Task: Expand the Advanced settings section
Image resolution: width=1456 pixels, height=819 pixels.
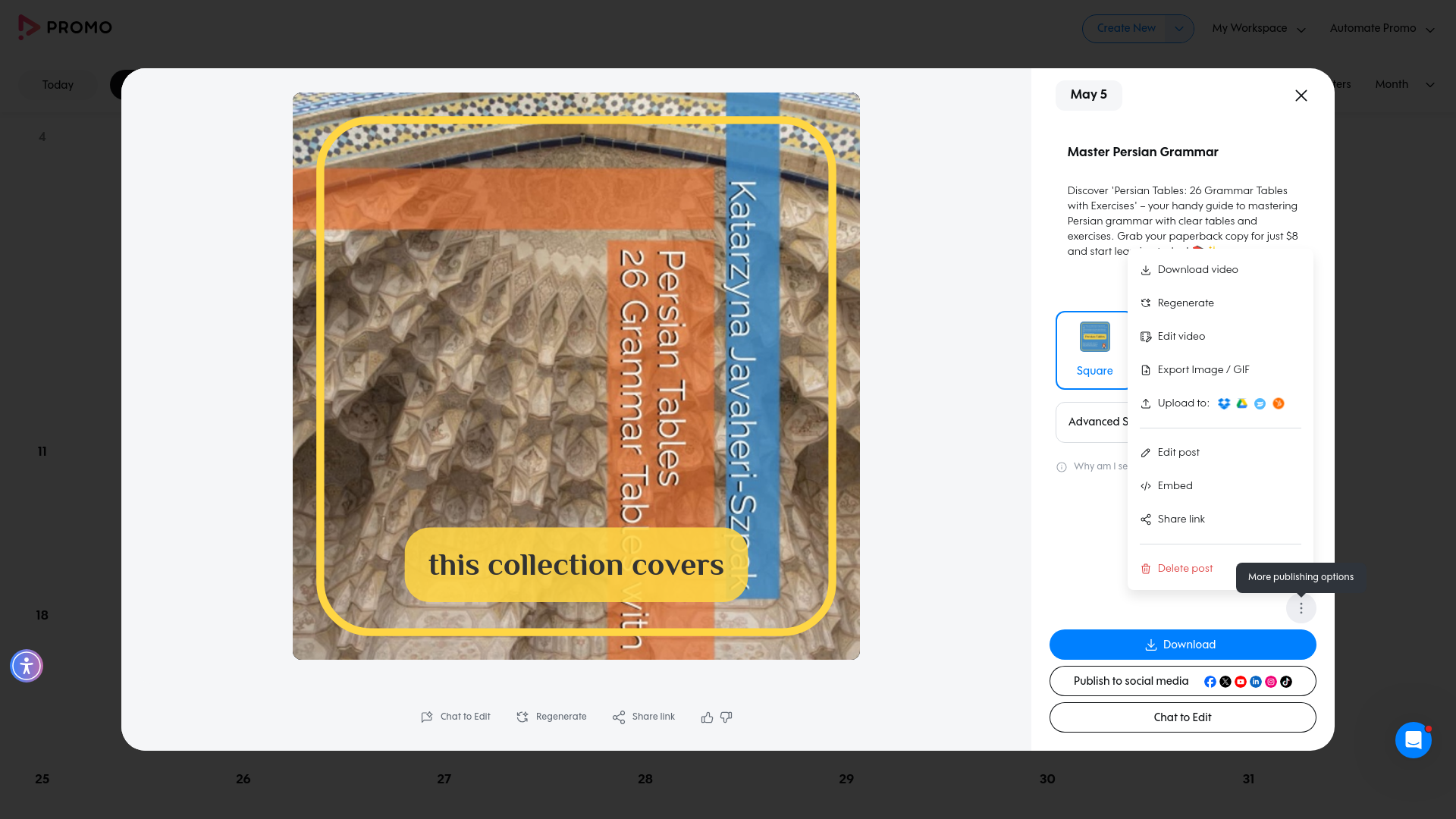Action: click(1092, 422)
